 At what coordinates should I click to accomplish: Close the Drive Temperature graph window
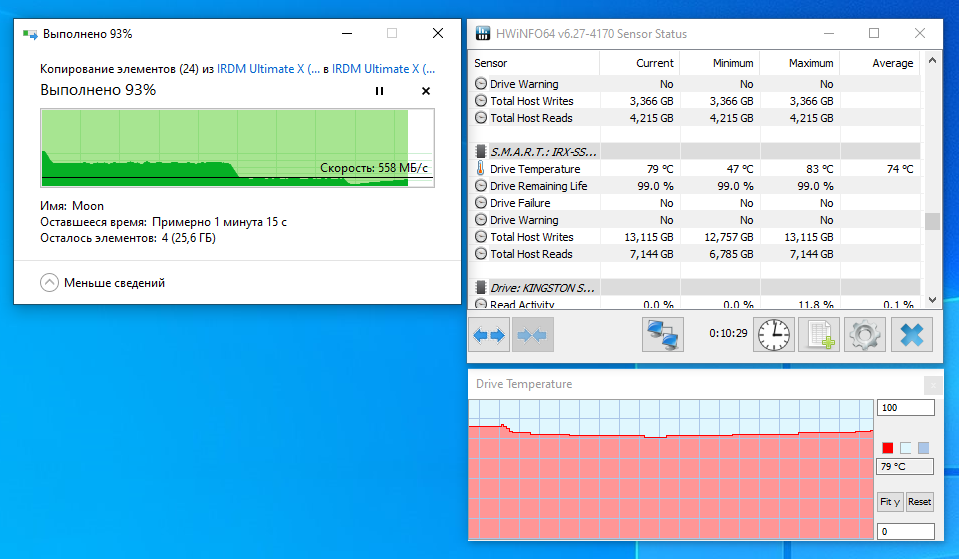933,385
